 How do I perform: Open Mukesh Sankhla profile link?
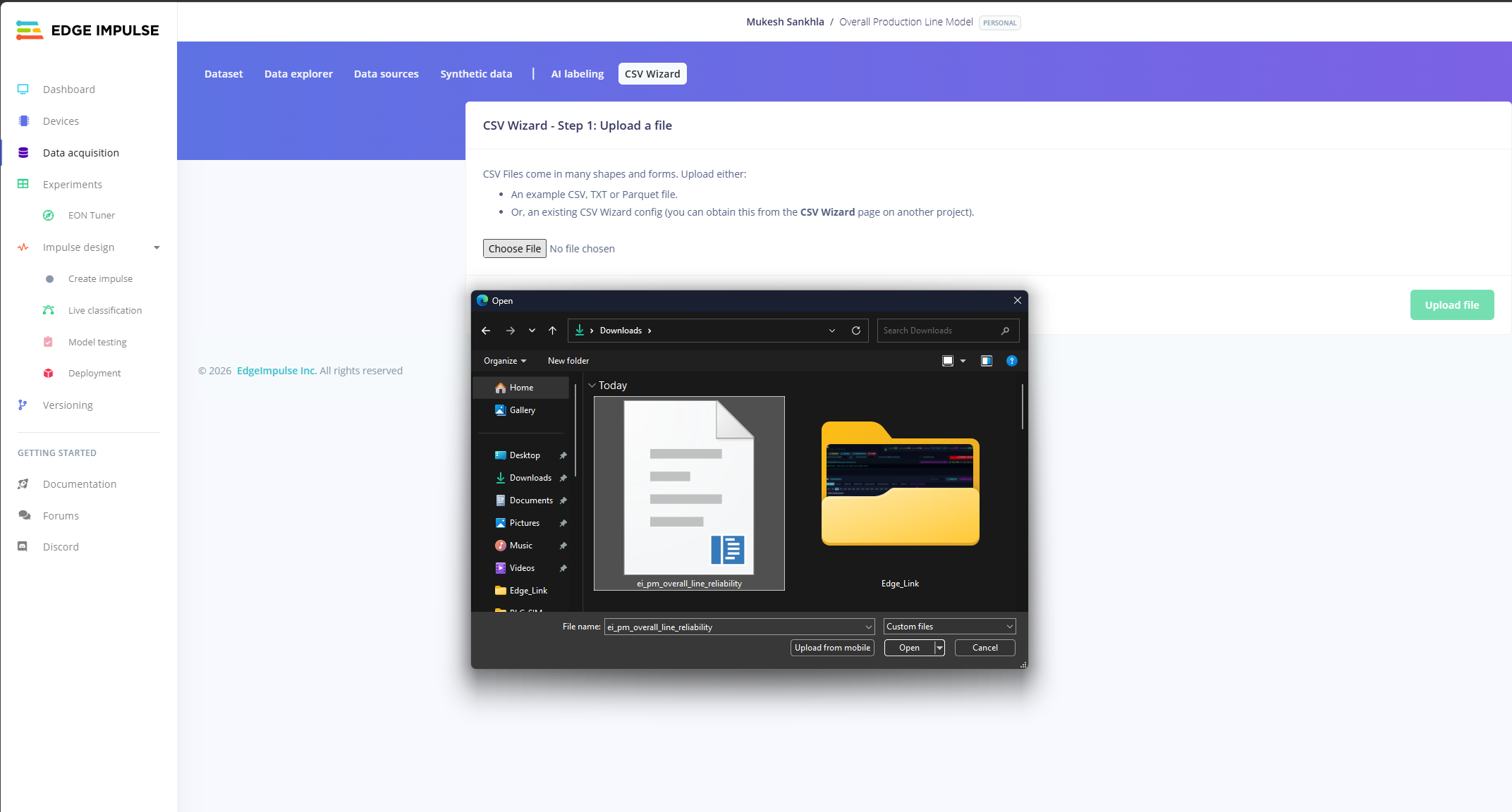click(x=785, y=22)
